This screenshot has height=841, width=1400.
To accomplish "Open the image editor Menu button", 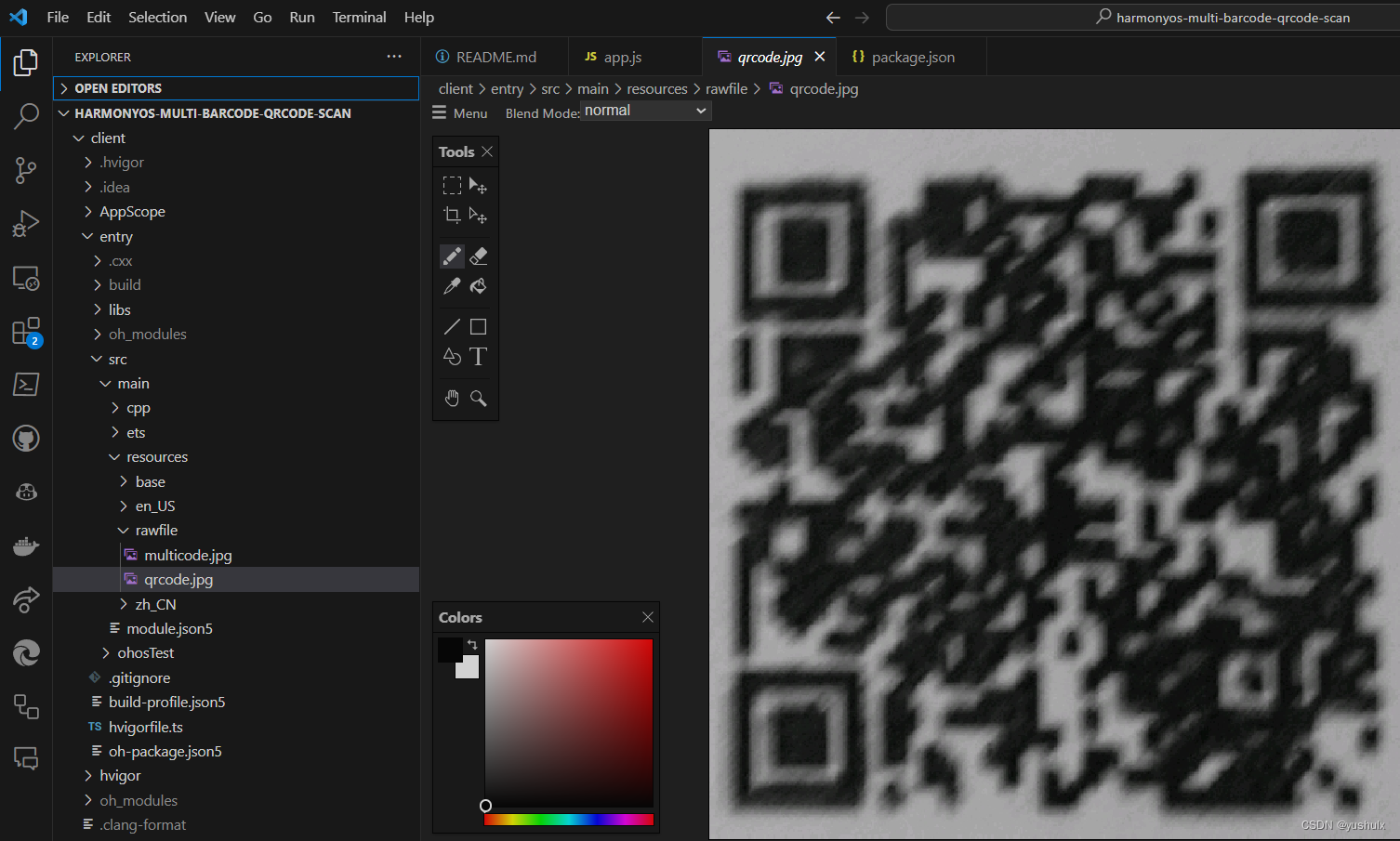I will click(460, 112).
